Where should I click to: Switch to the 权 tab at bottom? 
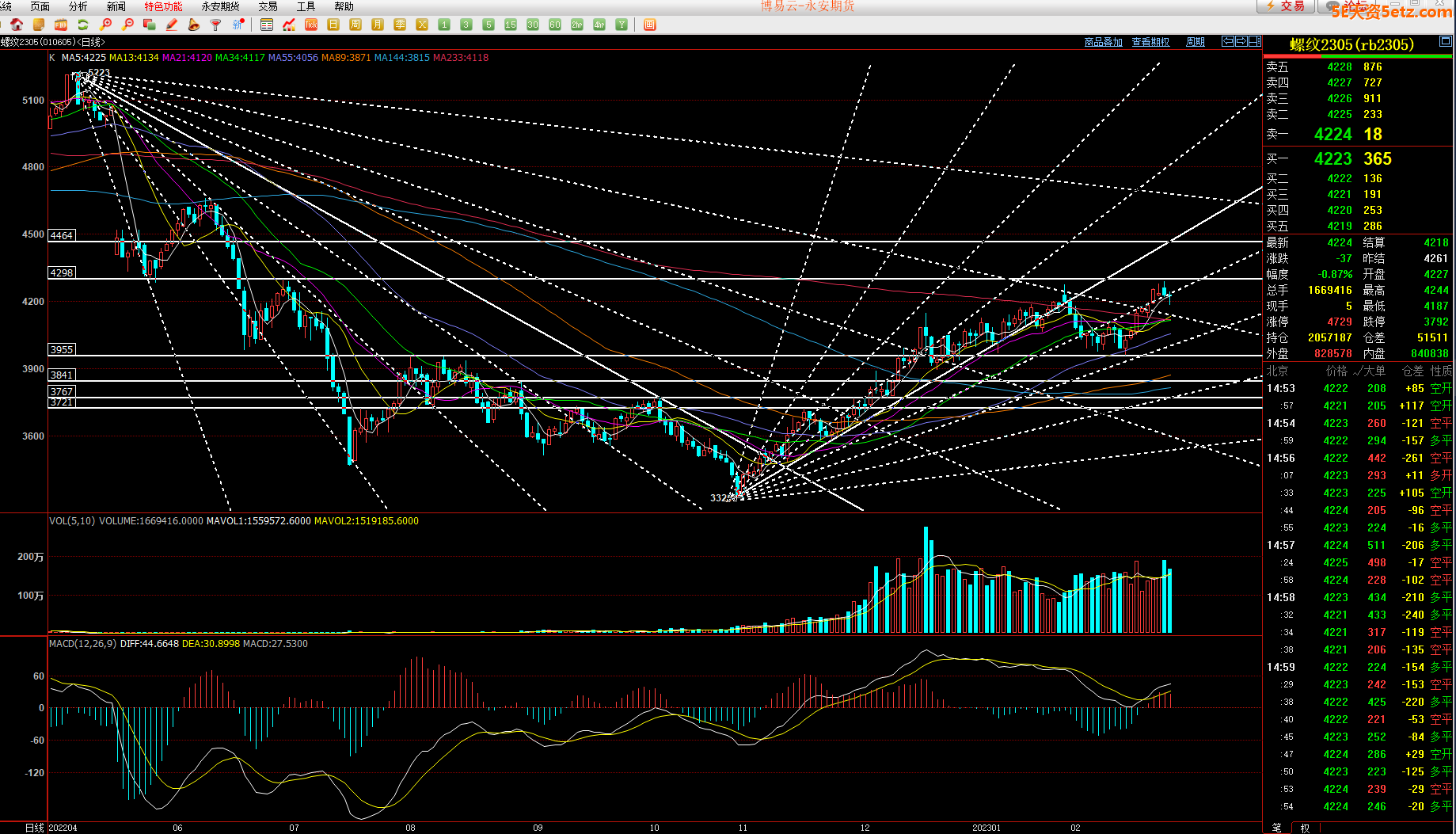(x=1305, y=828)
